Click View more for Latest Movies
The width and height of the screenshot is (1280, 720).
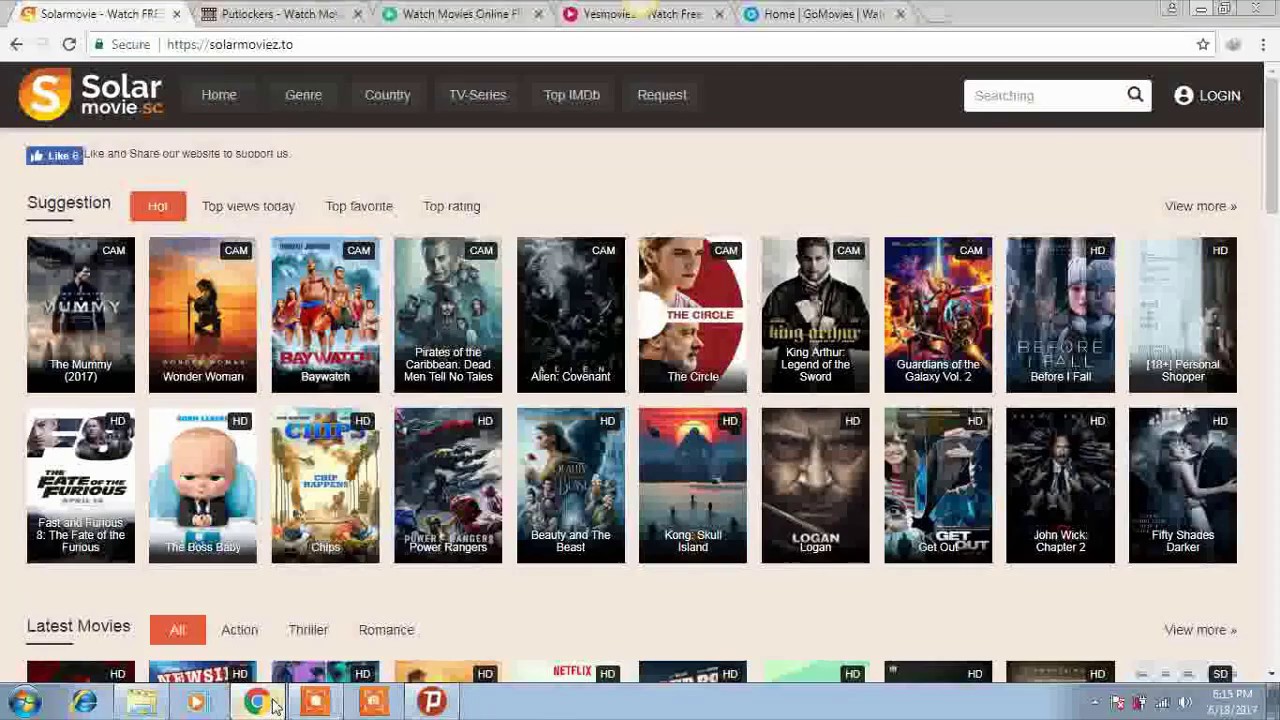point(1200,630)
